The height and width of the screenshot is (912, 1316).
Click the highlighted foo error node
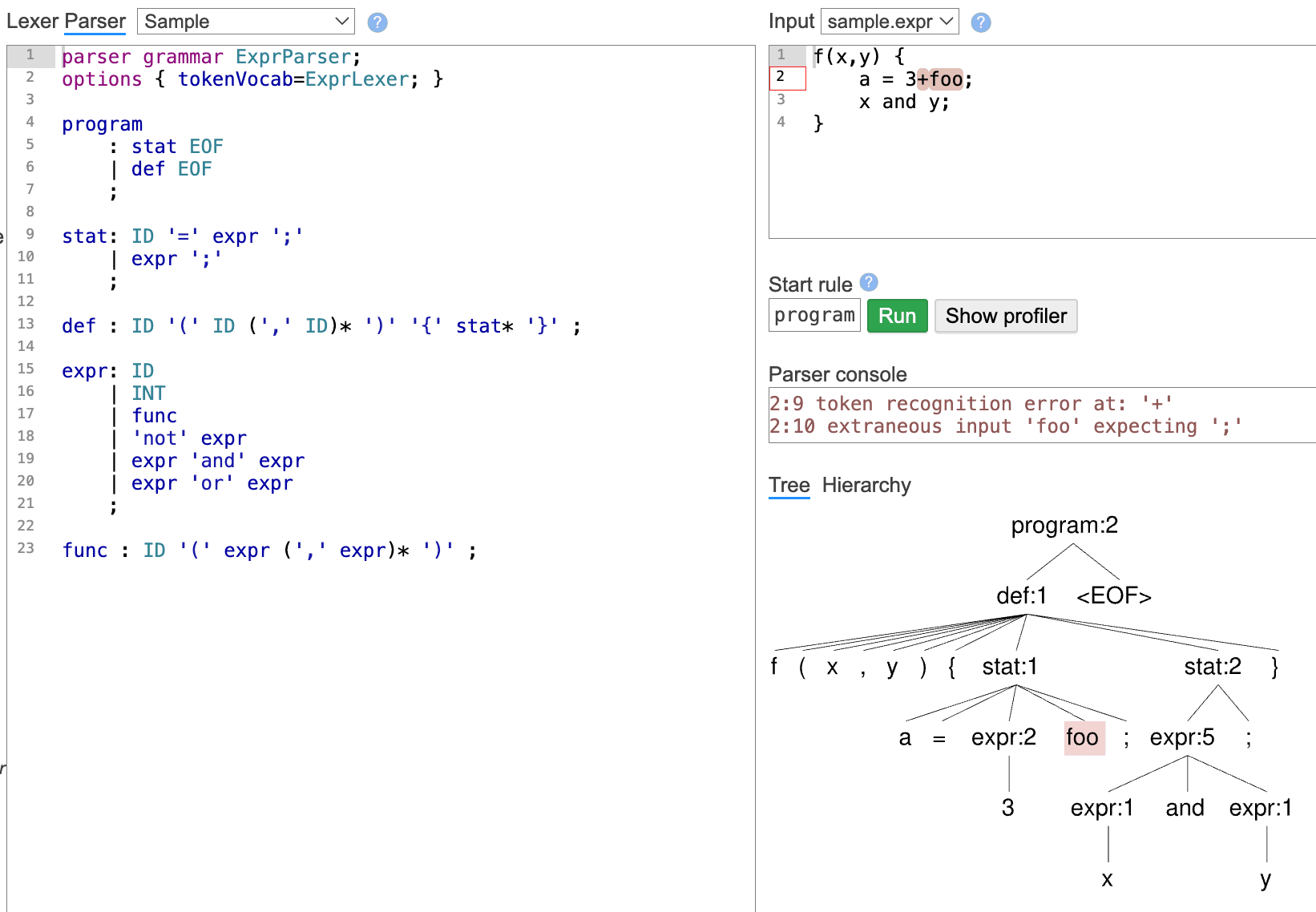(1084, 737)
